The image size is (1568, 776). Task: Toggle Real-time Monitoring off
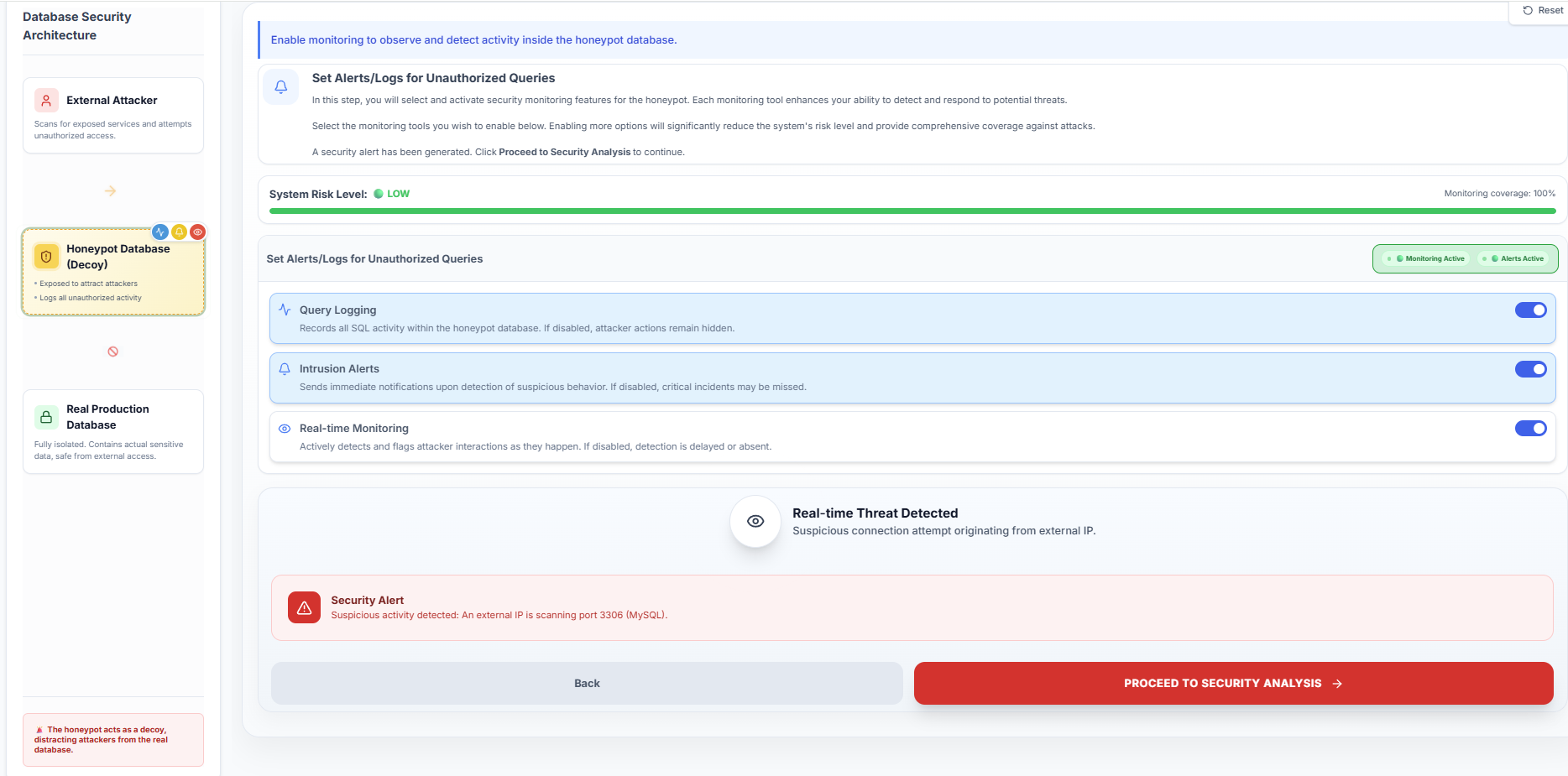(x=1531, y=428)
